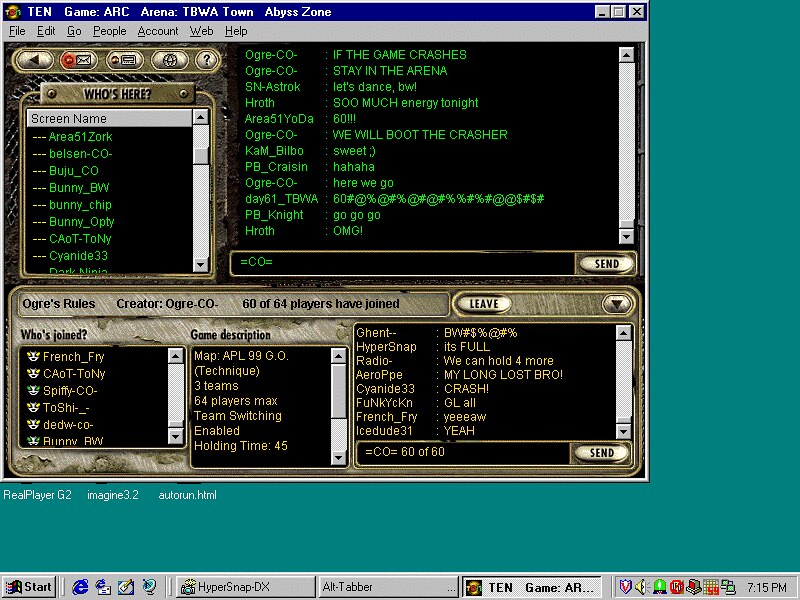Open help with the question mark icon
800x600 pixels.
(x=206, y=60)
